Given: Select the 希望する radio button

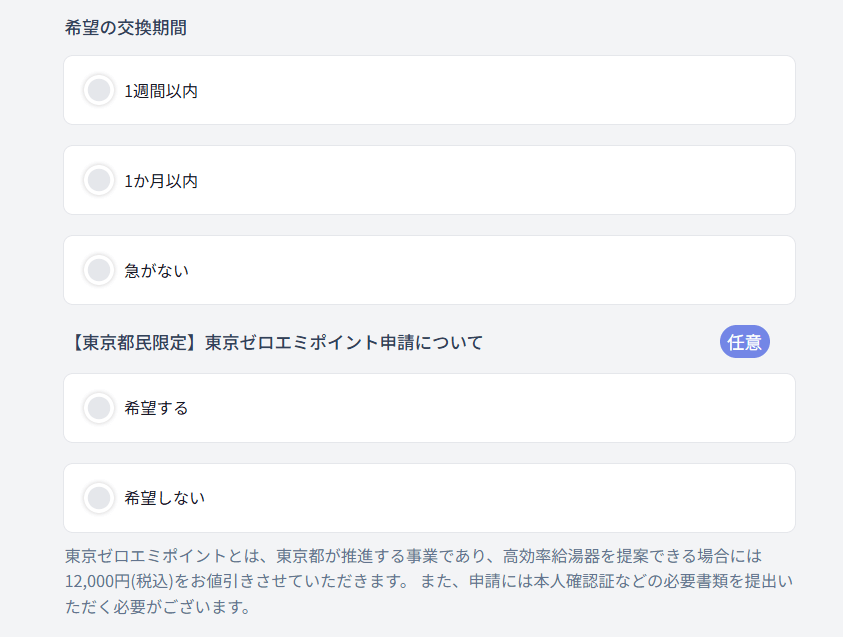Looking at the screenshot, I should pos(99,408).
